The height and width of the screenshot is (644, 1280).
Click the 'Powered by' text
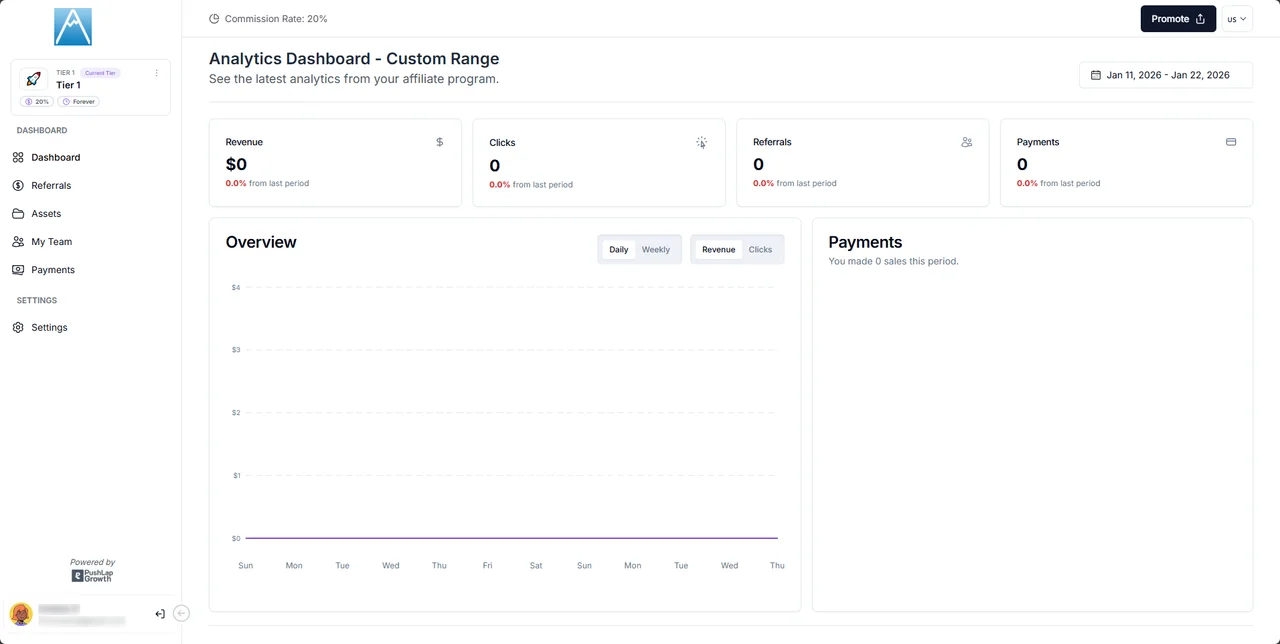tap(92, 562)
